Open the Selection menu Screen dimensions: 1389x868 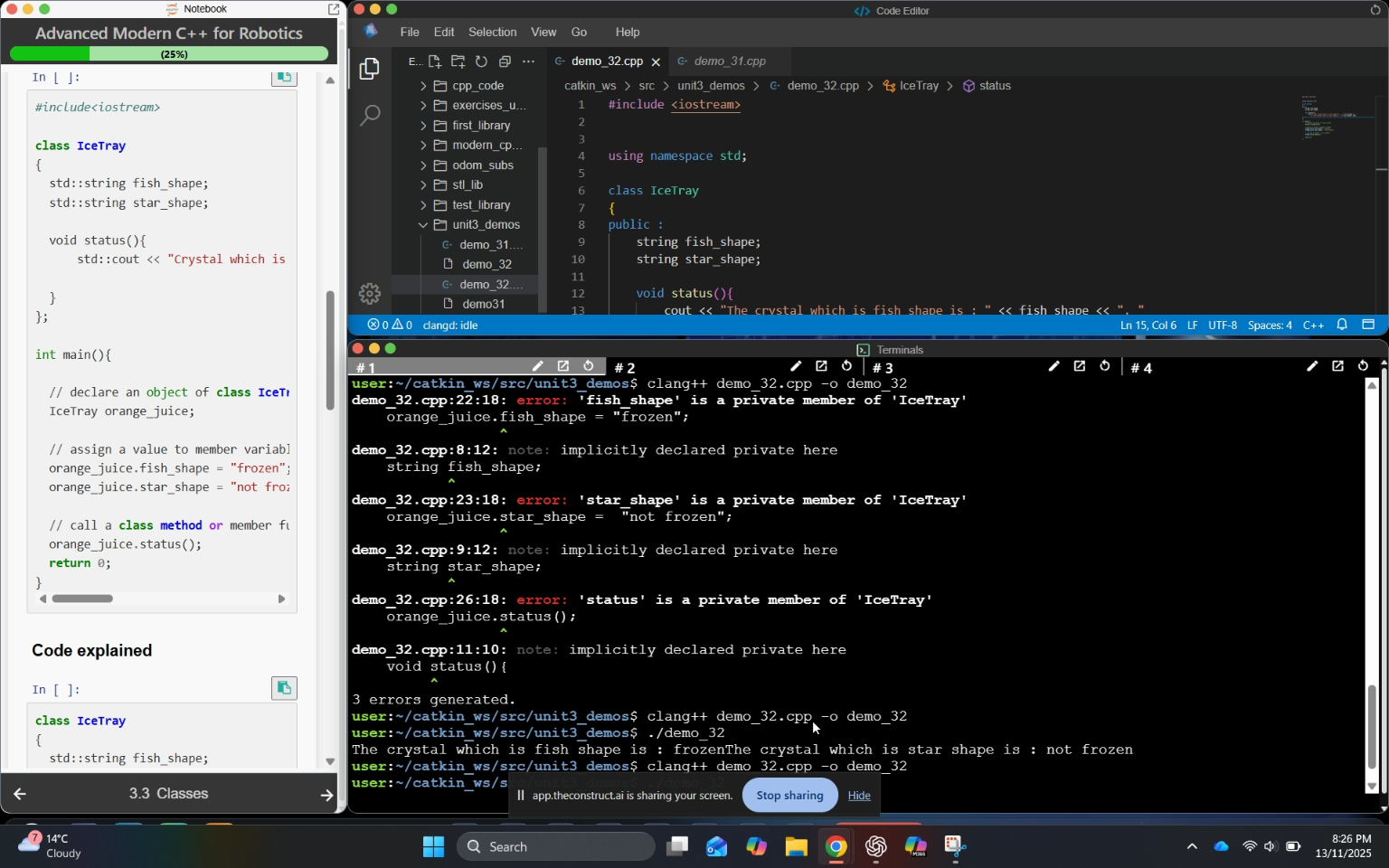click(x=492, y=32)
